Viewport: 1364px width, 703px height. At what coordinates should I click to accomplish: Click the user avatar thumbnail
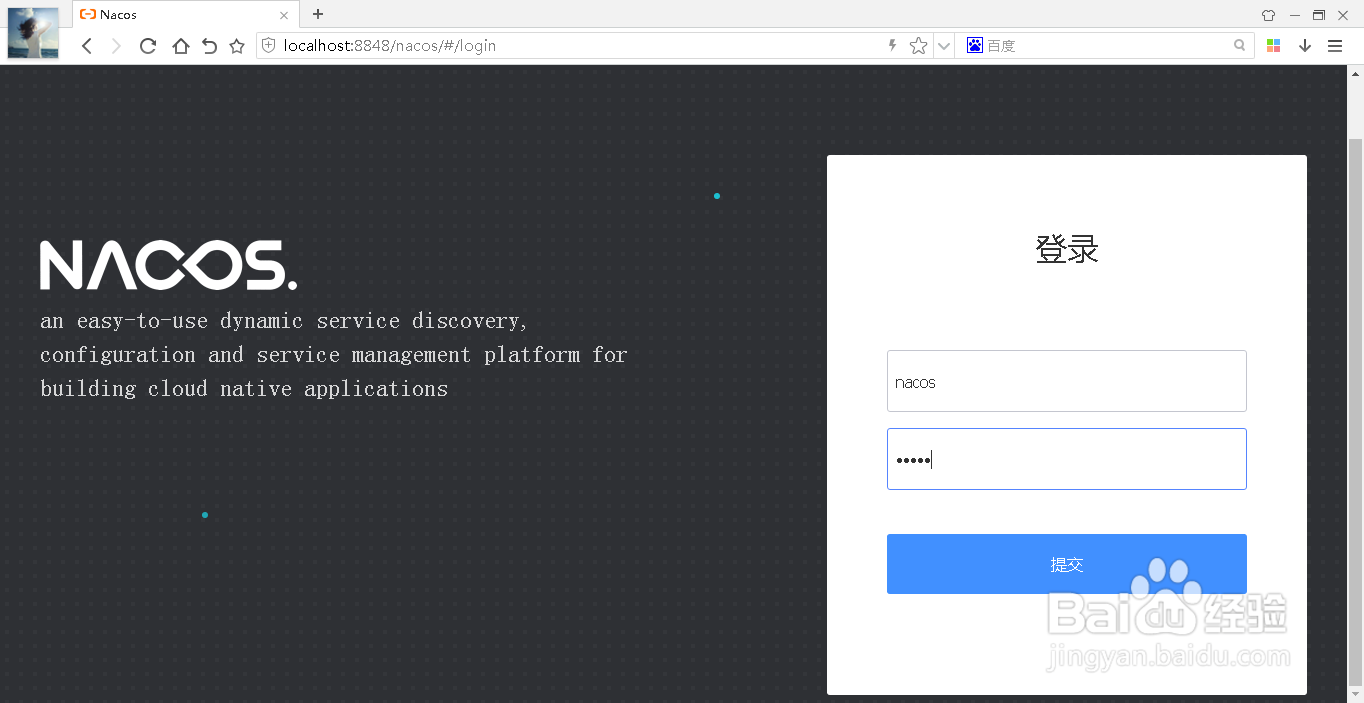(x=33, y=32)
